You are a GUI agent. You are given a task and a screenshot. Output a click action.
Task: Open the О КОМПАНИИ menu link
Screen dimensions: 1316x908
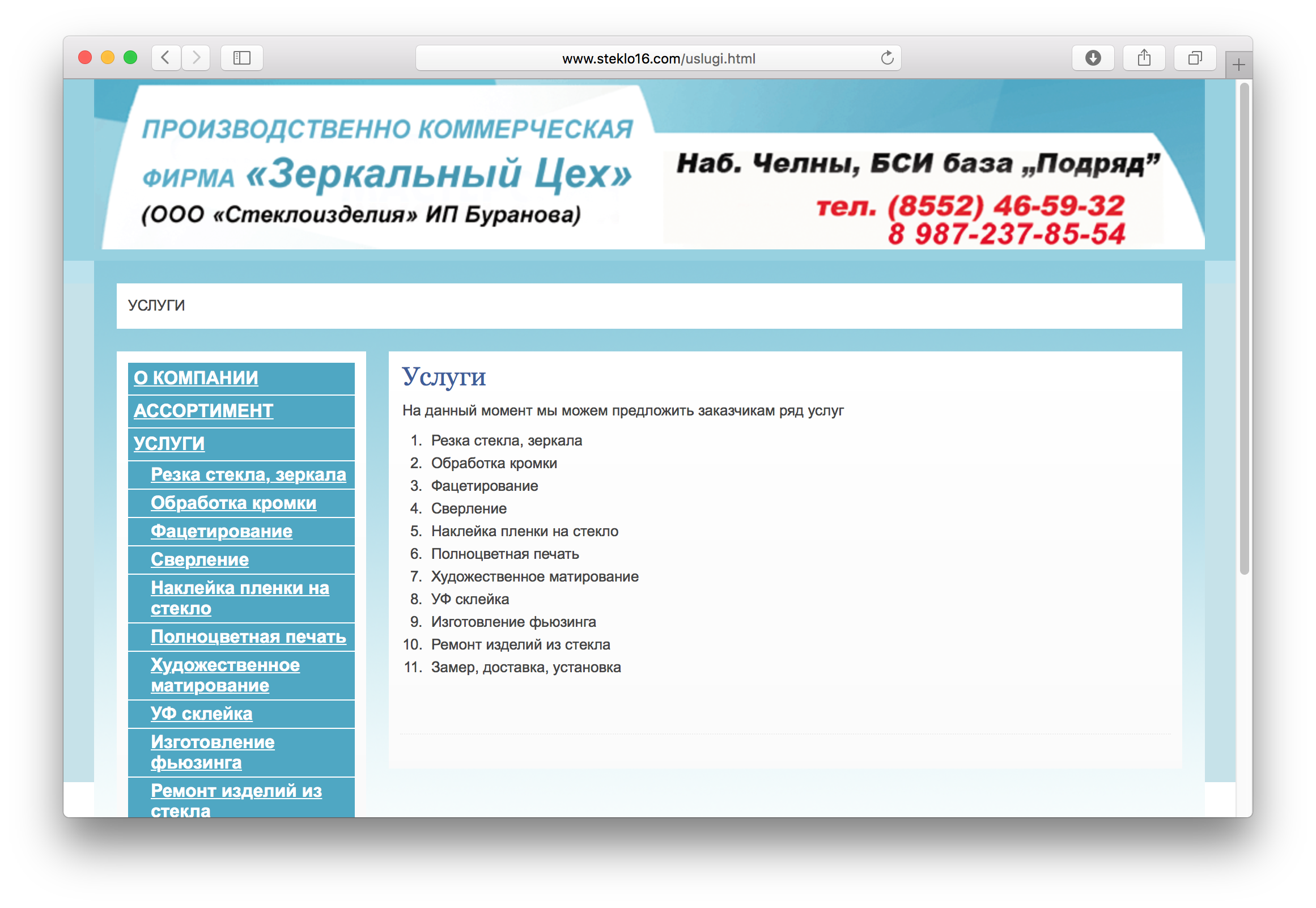[x=196, y=377]
